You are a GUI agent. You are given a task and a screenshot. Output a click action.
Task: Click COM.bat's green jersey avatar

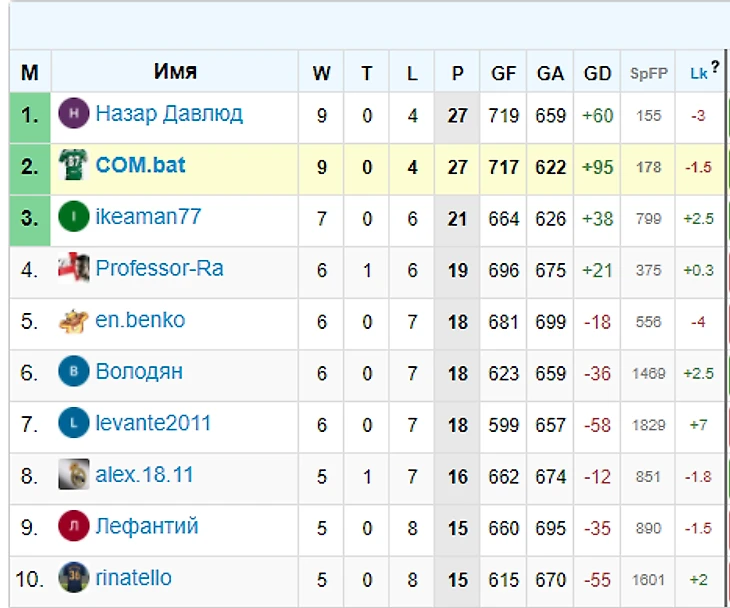click(x=74, y=165)
